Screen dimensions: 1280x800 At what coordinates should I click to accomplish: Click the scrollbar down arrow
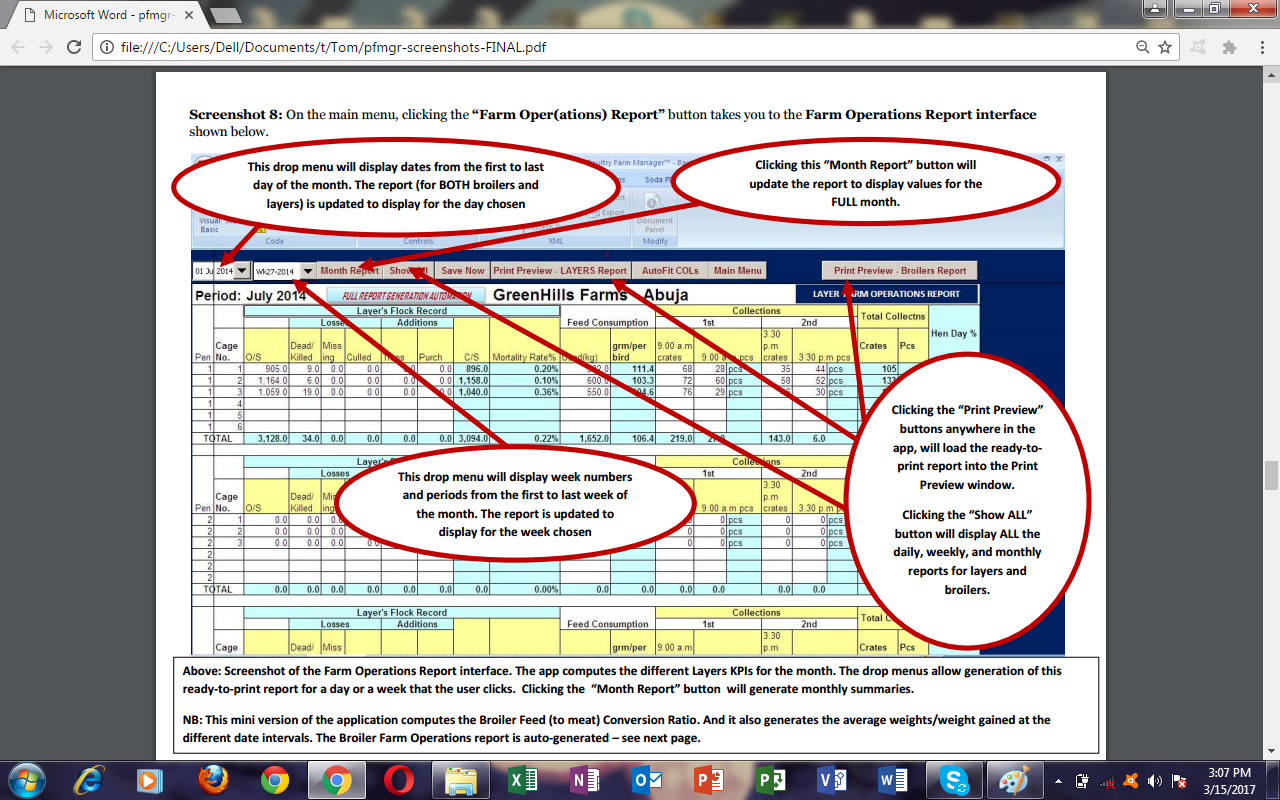pyautogui.click(x=1271, y=751)
